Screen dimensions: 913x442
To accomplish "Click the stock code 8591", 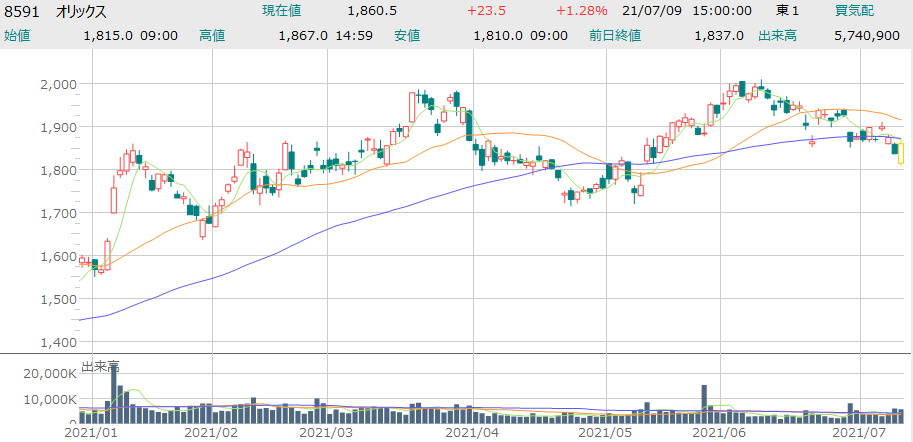I will 22,11.
